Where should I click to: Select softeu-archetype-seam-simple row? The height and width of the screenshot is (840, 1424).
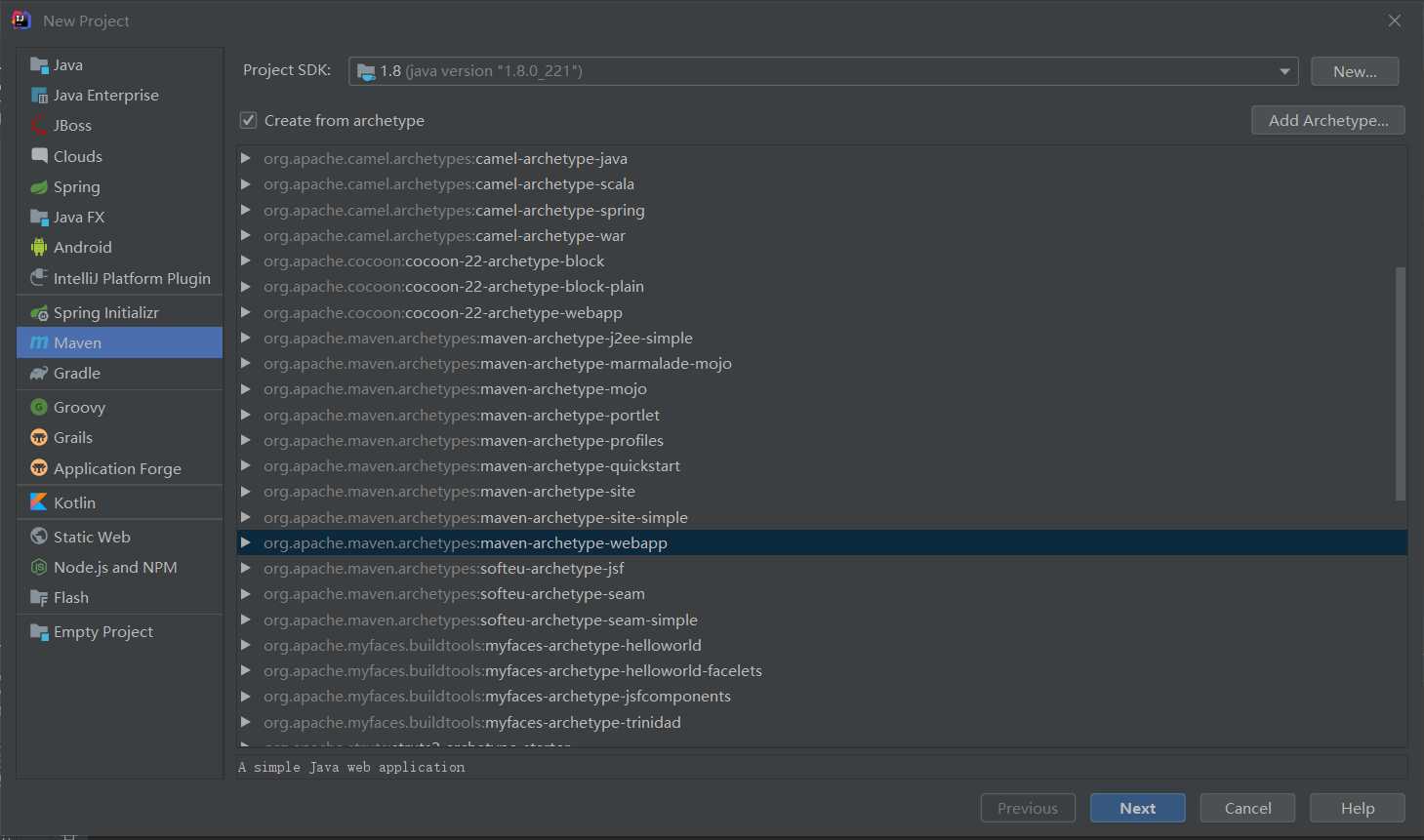tap(822, 620)
